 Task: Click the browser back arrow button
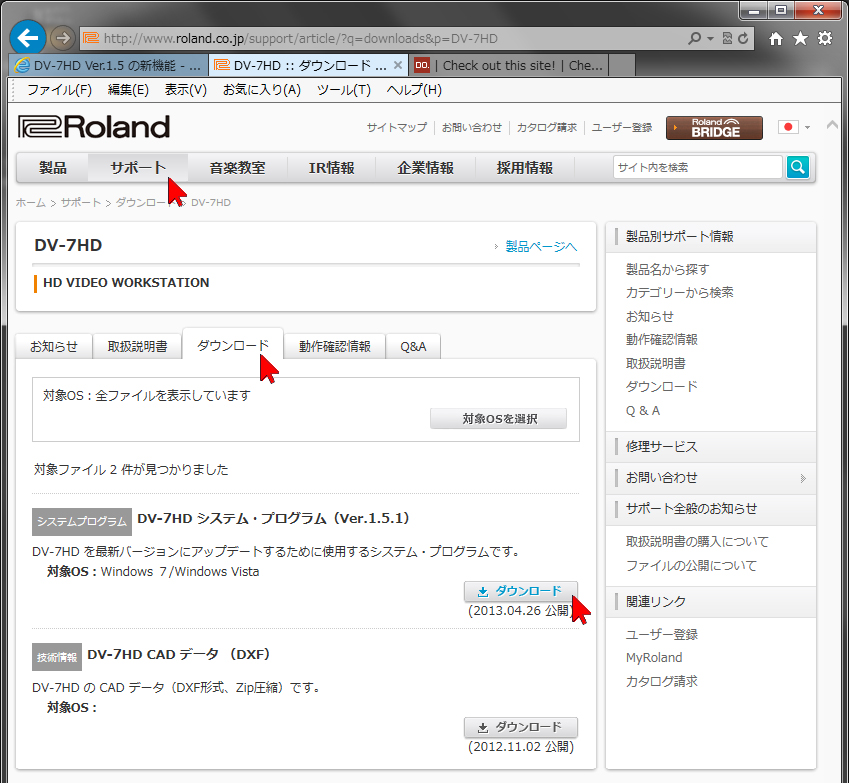pyautogui.click(x=27, y=39)
